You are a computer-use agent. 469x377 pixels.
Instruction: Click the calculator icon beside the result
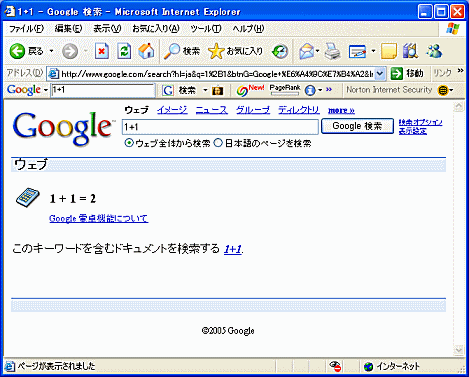[x=28, y=197]
